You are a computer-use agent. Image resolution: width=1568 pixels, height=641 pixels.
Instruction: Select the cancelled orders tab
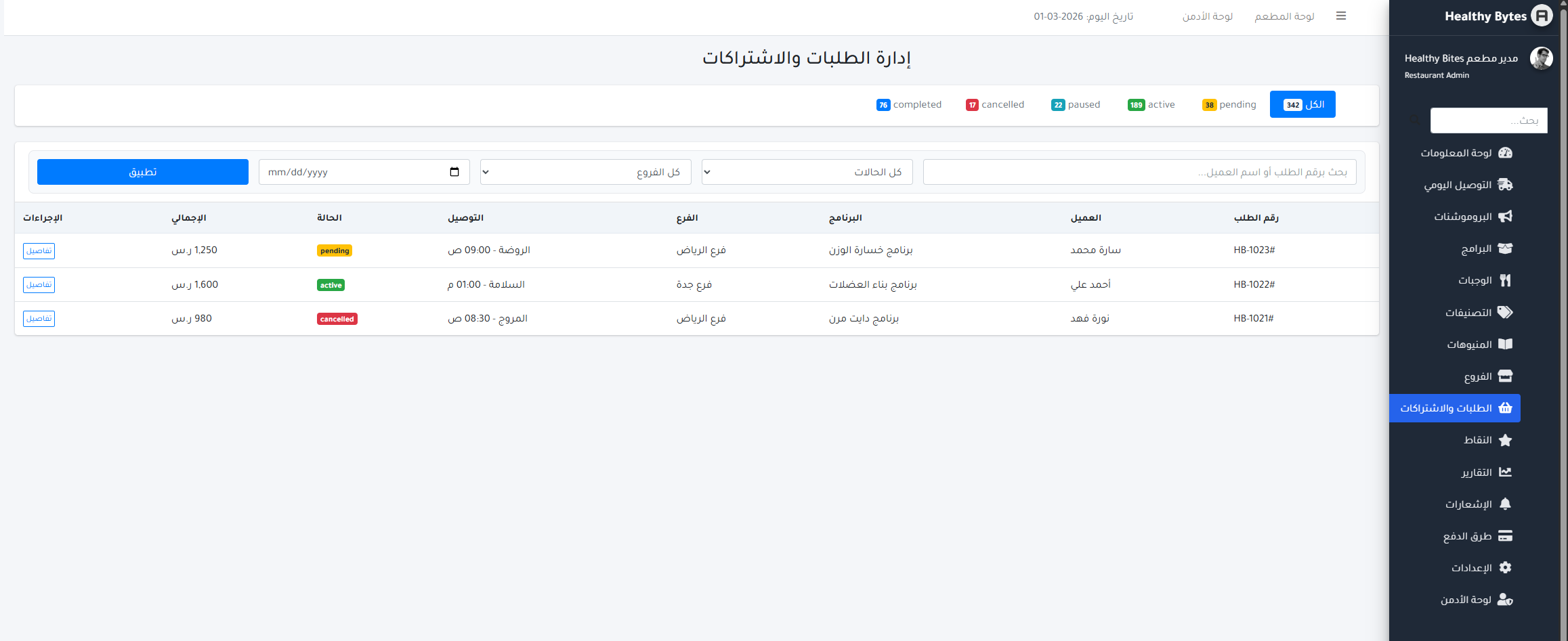(995, 104)
